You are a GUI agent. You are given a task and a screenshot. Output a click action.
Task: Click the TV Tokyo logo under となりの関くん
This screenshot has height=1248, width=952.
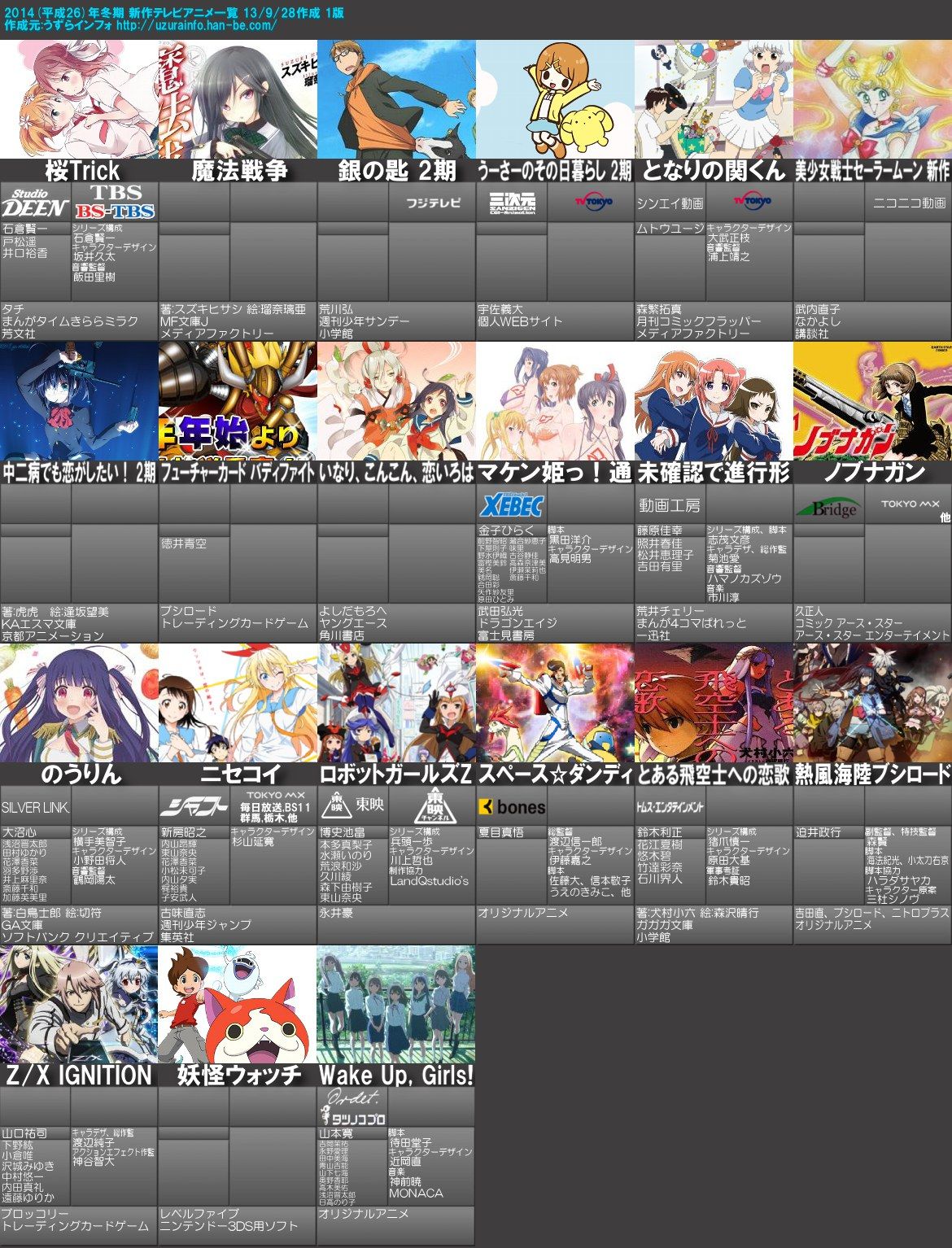coord(751,202)
